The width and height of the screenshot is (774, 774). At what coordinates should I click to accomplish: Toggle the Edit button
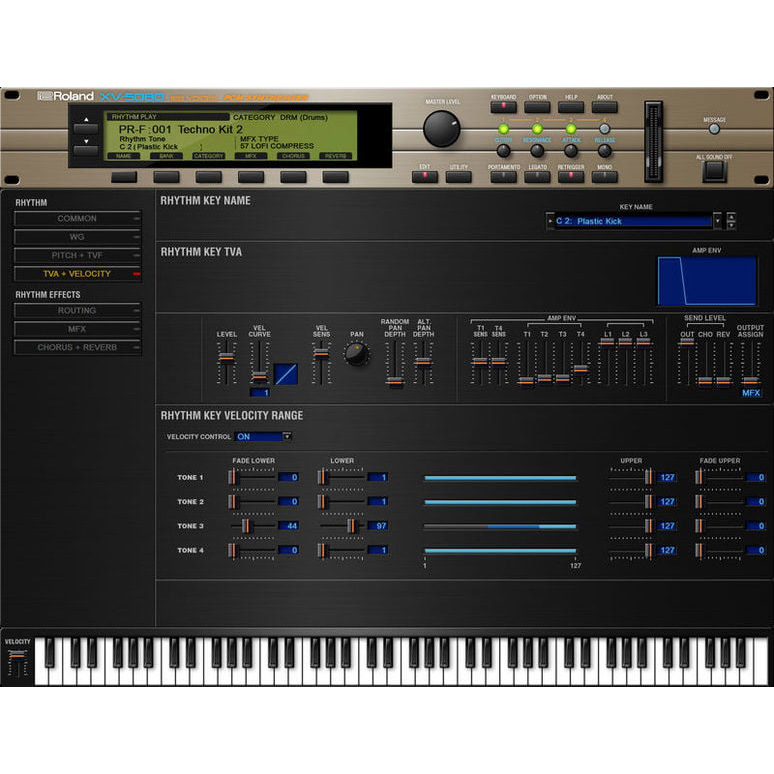[425, 177]
